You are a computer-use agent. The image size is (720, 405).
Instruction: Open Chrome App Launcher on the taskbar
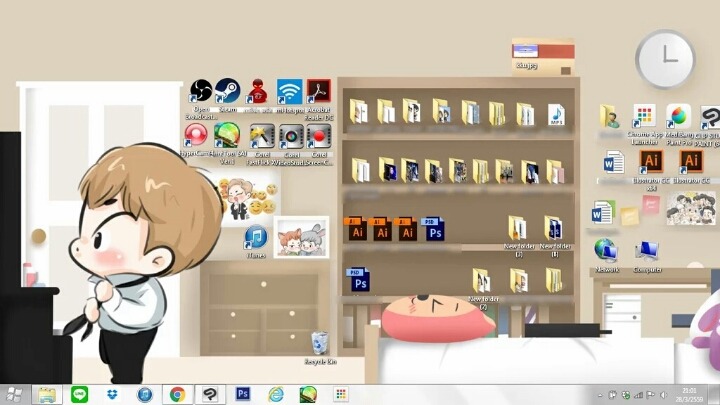341,394
